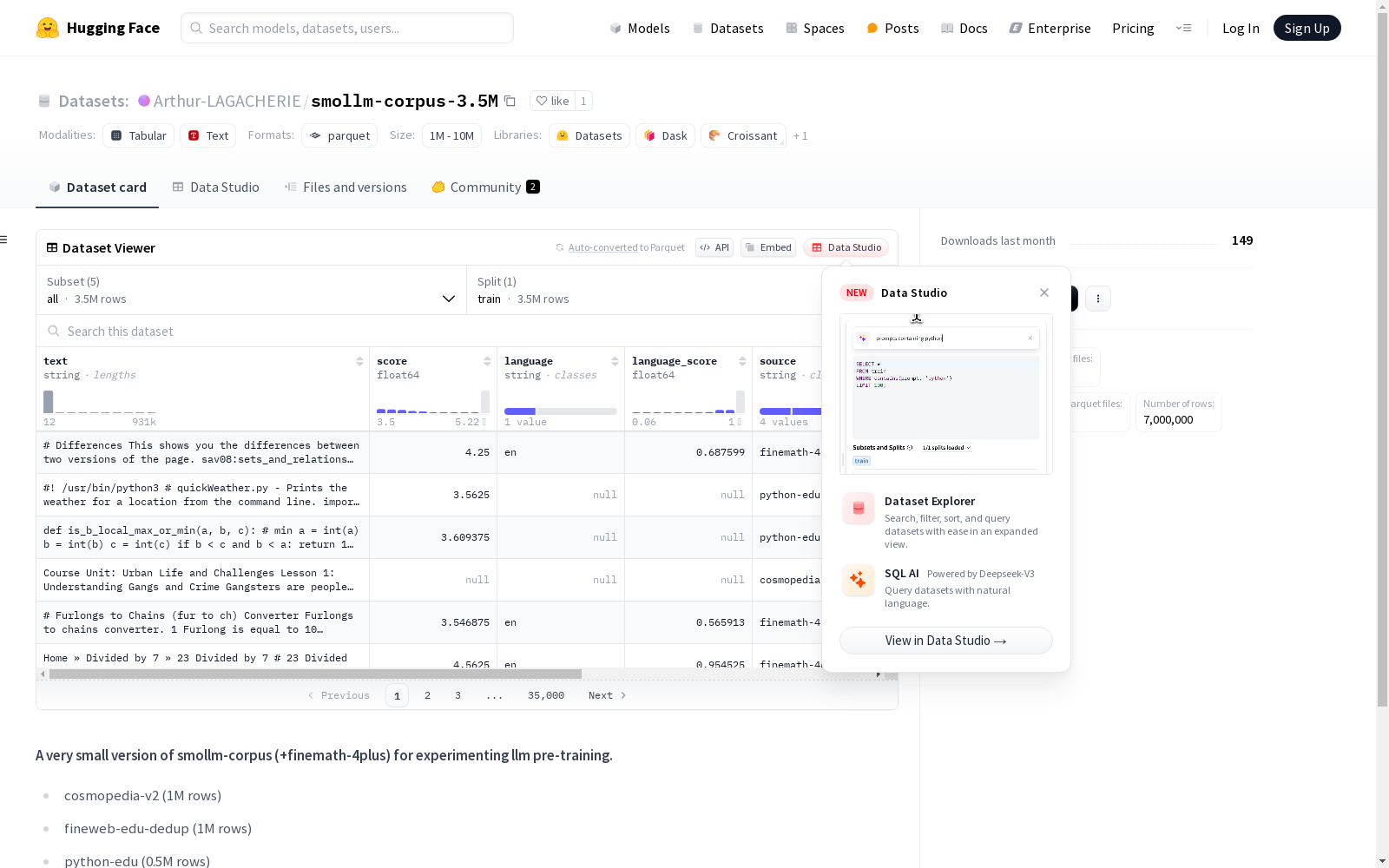Viewport: 1389px width, 868px height.
Task: Go to the Files and versions tab
Action: [x=346, y=187]
